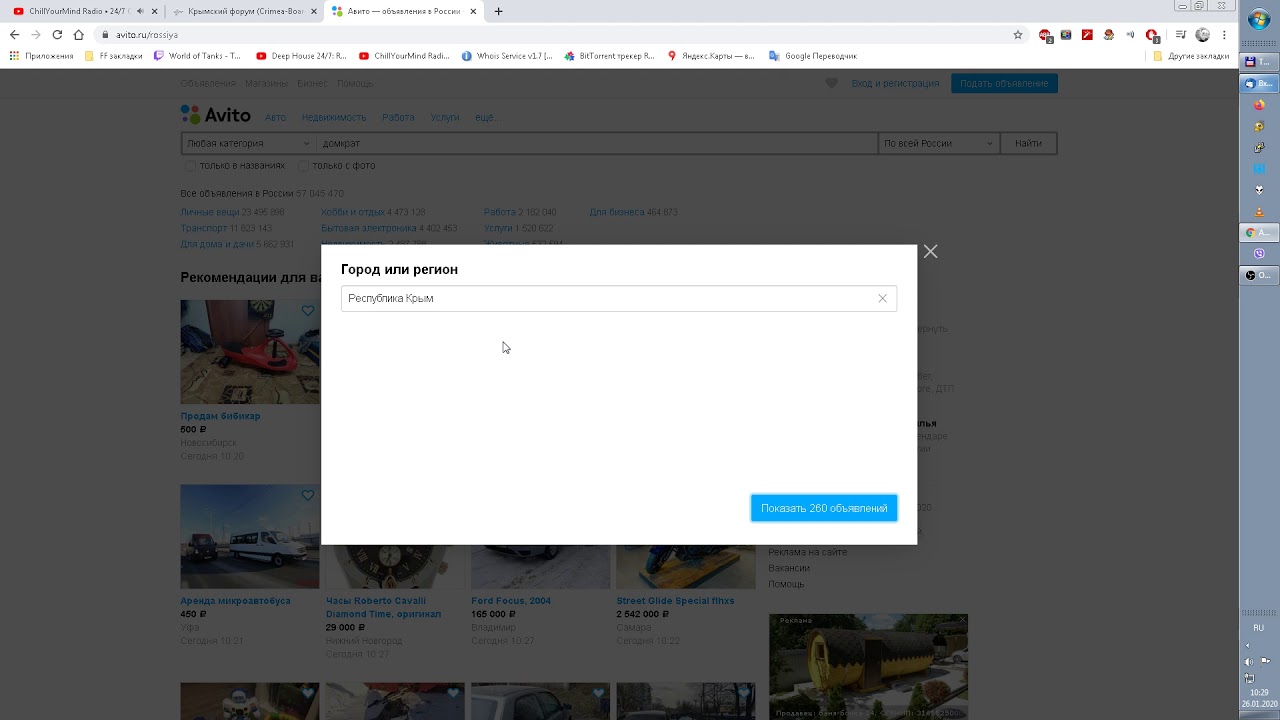Open a new browser tab

499,12
